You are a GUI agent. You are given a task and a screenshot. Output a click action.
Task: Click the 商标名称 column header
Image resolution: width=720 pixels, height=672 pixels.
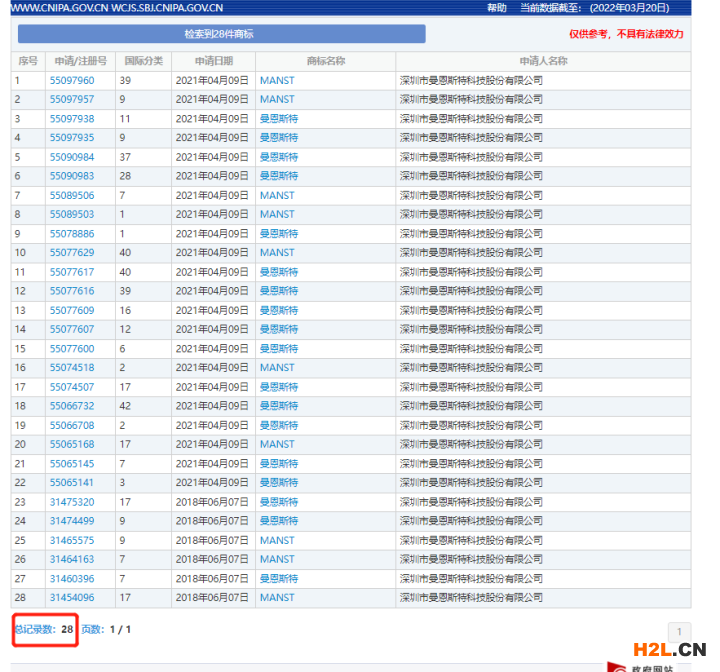pyautogui.click(x=326, y=61)
